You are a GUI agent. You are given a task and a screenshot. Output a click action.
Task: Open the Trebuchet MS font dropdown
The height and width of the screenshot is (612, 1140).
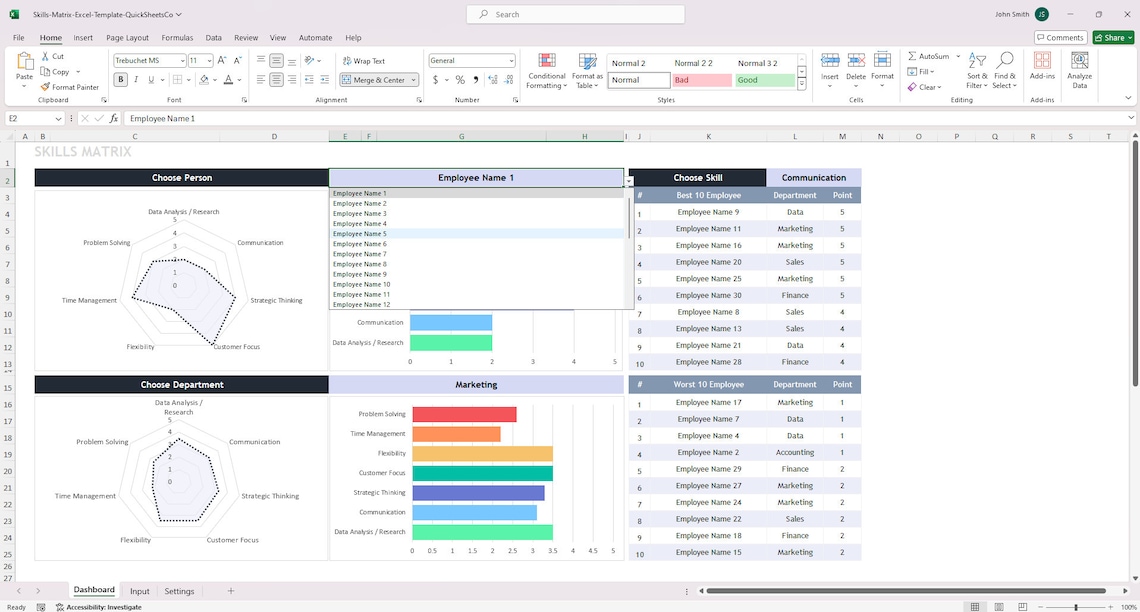tap(180, 60)
